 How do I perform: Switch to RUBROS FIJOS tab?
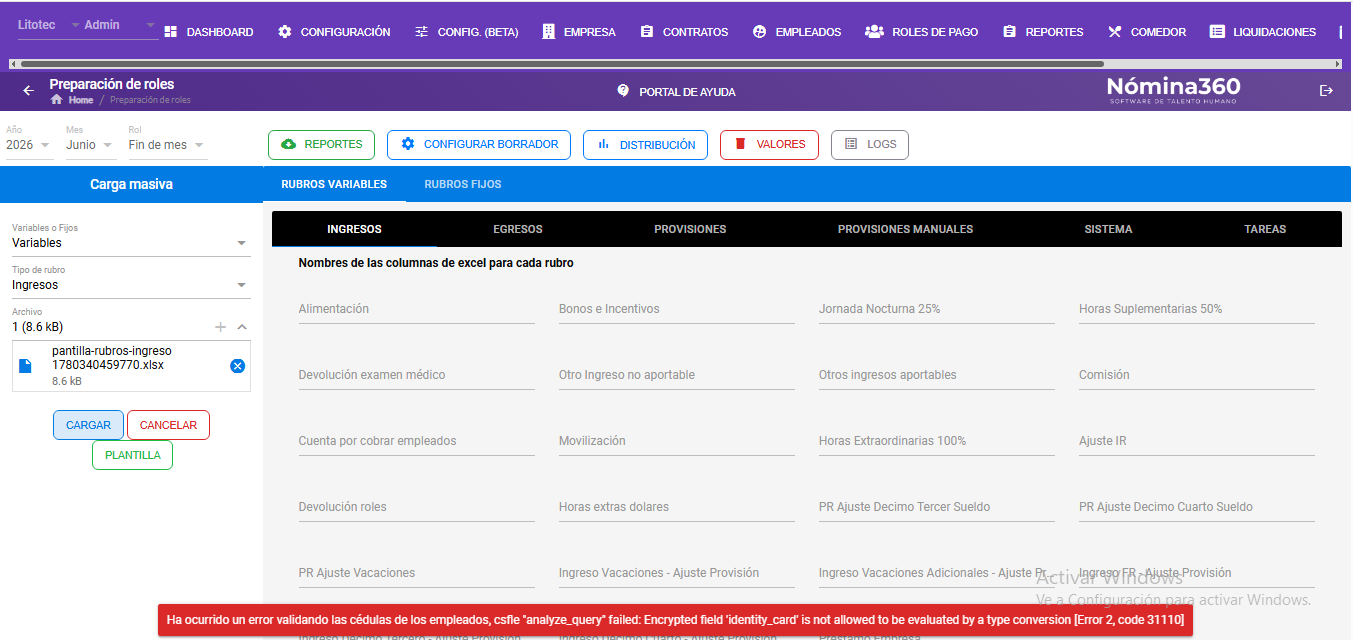click(x=463, y=184)
